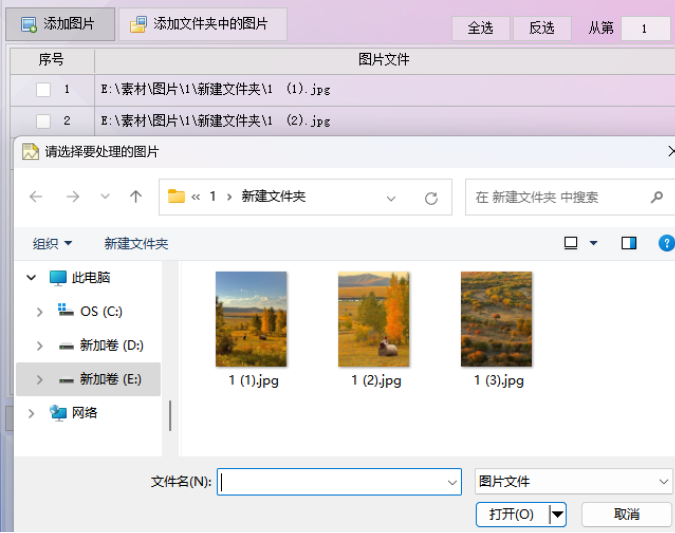This screenshot has height=533, width=675.
Task: Click the change view icon
Action: (571, 243)
